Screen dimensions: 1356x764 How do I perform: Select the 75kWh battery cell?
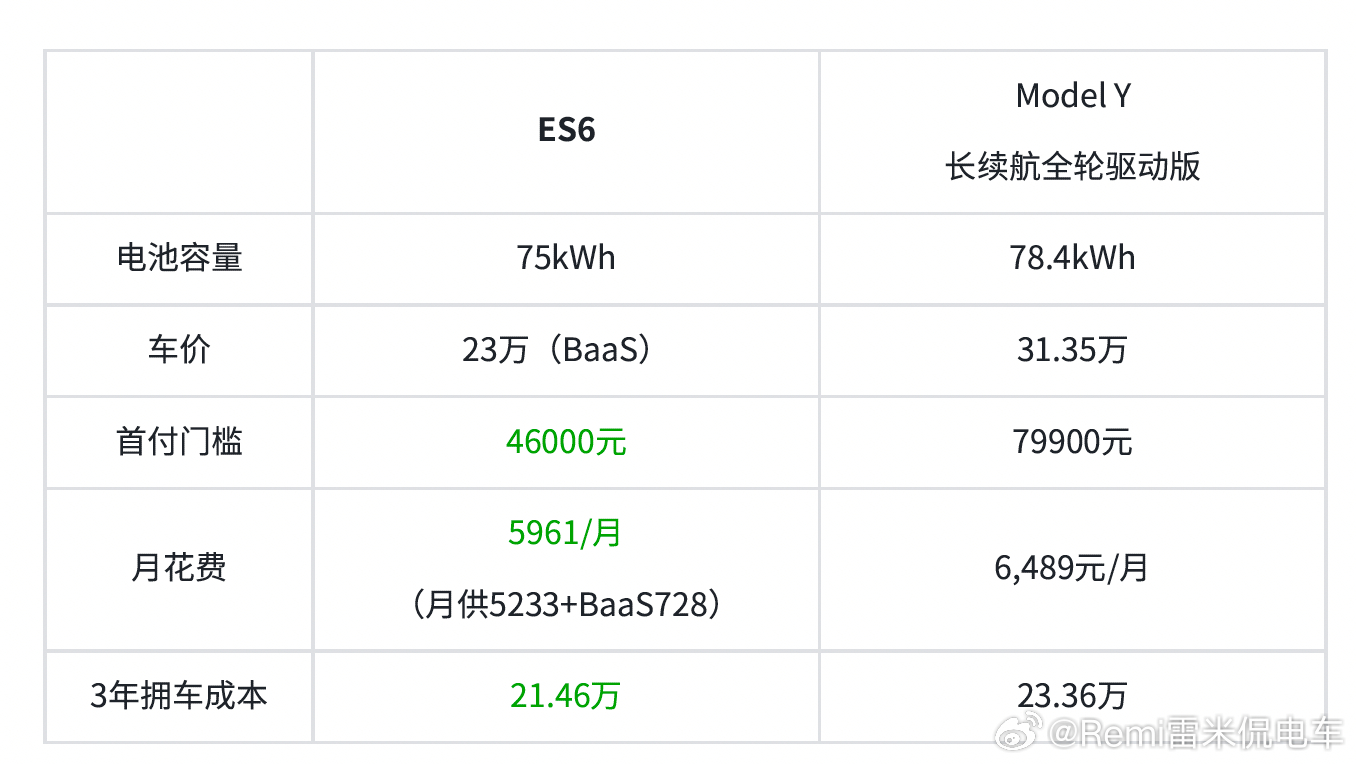[x=566, y=258]
